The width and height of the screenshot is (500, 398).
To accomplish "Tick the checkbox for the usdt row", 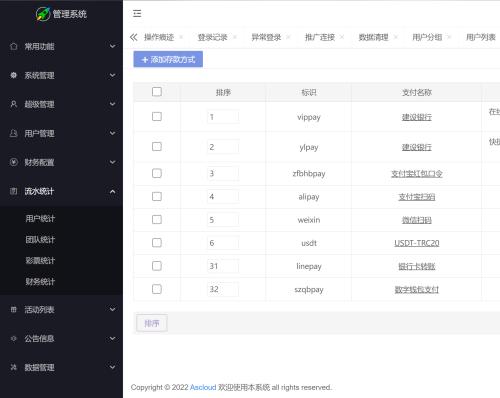I will click(x=157, y=243).
